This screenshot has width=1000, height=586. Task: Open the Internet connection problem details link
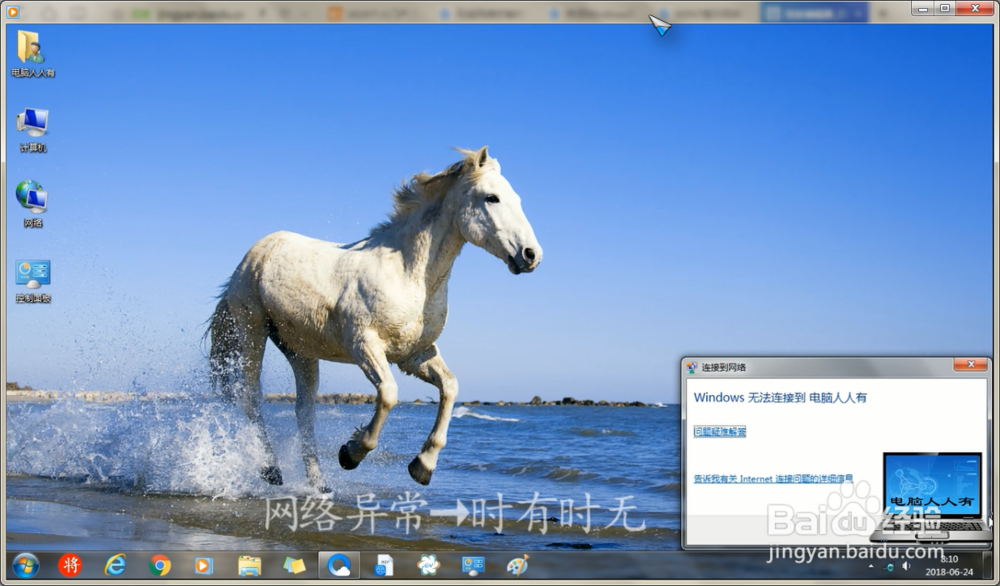pyautogui.click(x=773, y=478)
